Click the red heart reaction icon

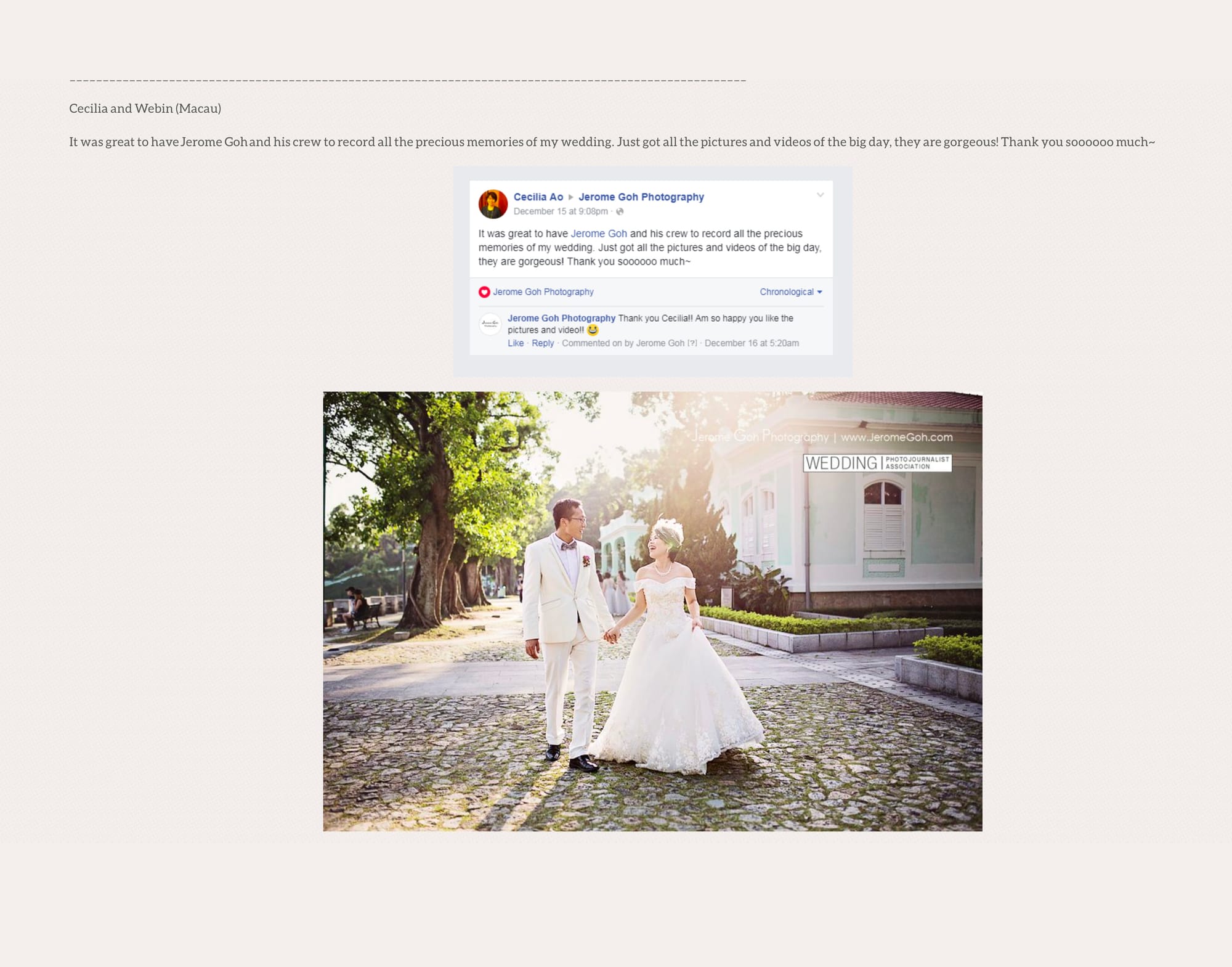484,292
